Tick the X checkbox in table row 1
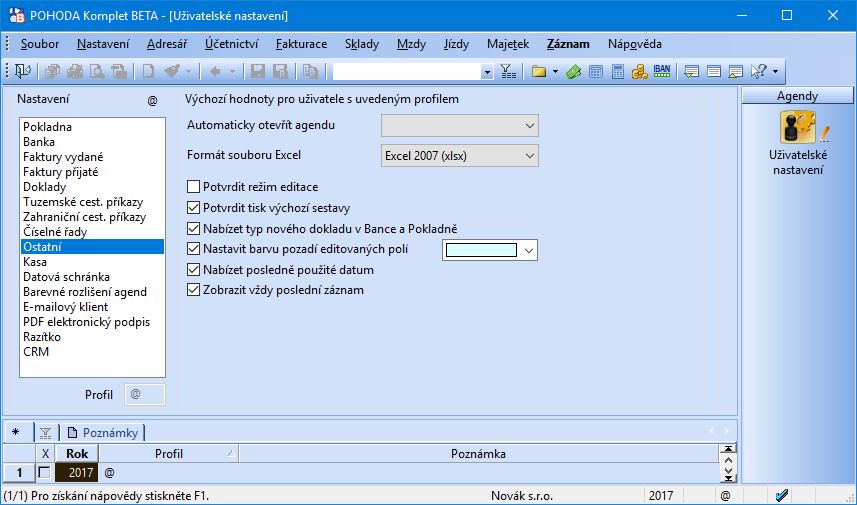The image size is (857, 505). click(x=44, y=472)
